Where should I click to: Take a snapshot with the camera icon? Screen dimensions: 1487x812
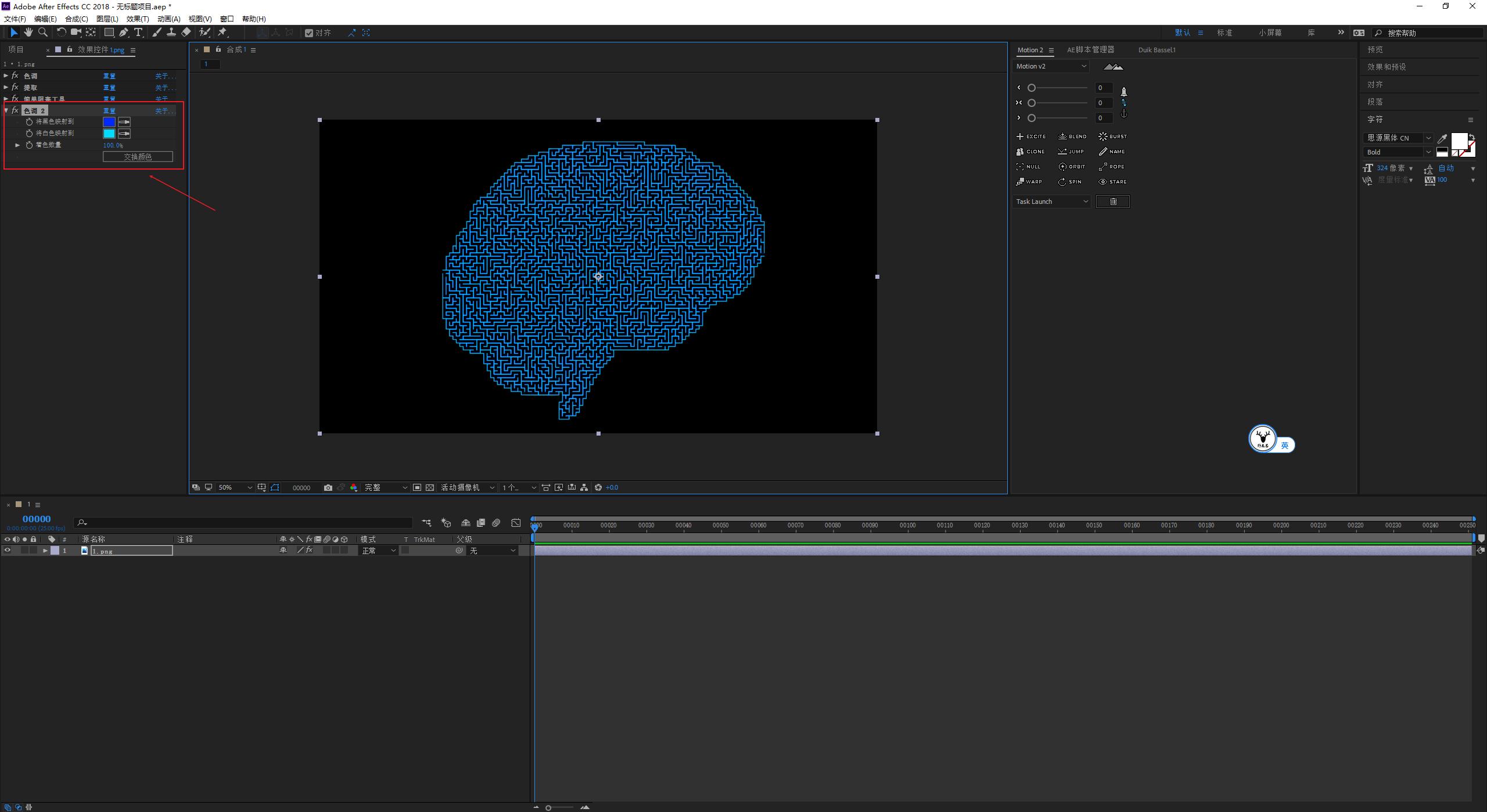328,488
